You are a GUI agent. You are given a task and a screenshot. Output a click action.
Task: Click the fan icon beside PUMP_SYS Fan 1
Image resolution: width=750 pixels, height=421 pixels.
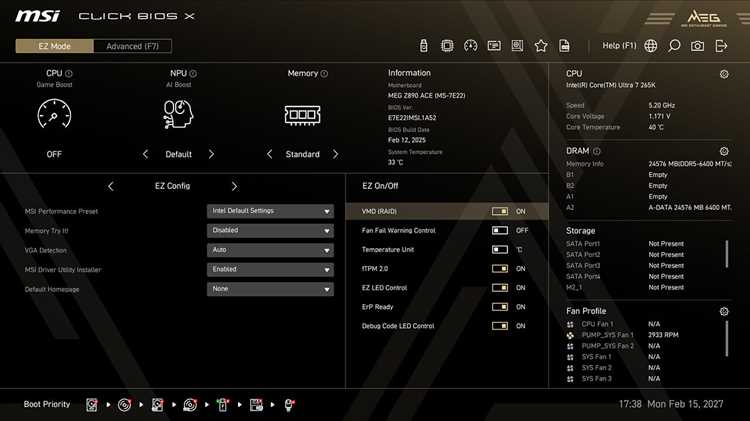click(x=570, y=335)
